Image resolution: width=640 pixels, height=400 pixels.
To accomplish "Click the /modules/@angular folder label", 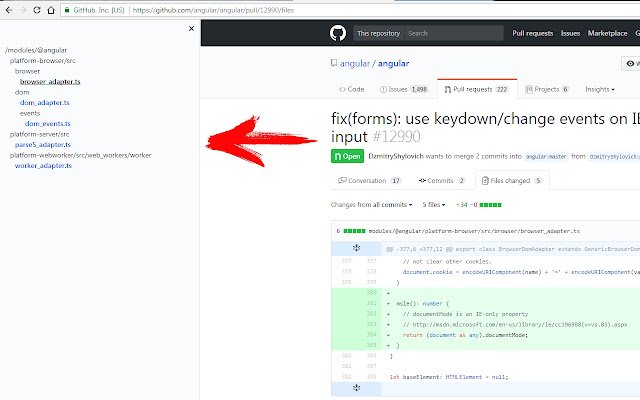I will click(36, 50).
